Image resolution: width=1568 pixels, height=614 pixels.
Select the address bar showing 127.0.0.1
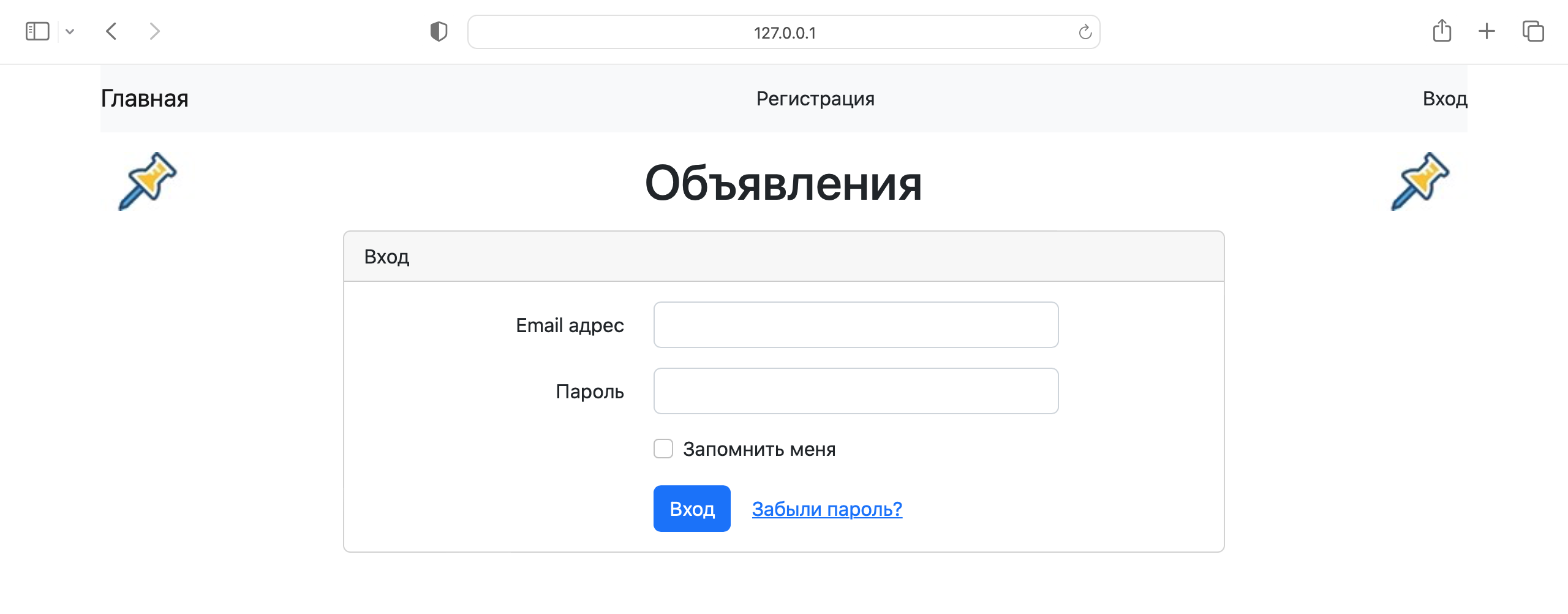pos(784,32)
